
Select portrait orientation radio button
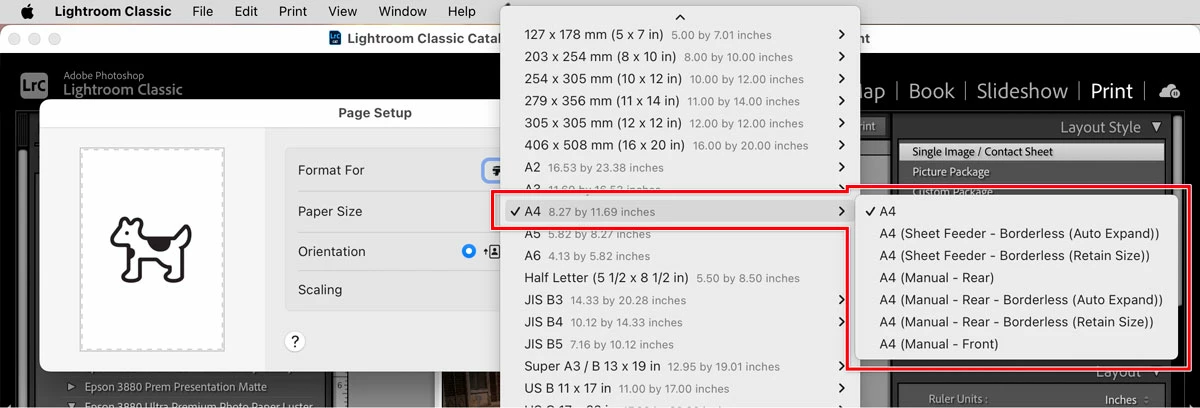point(469,251)
